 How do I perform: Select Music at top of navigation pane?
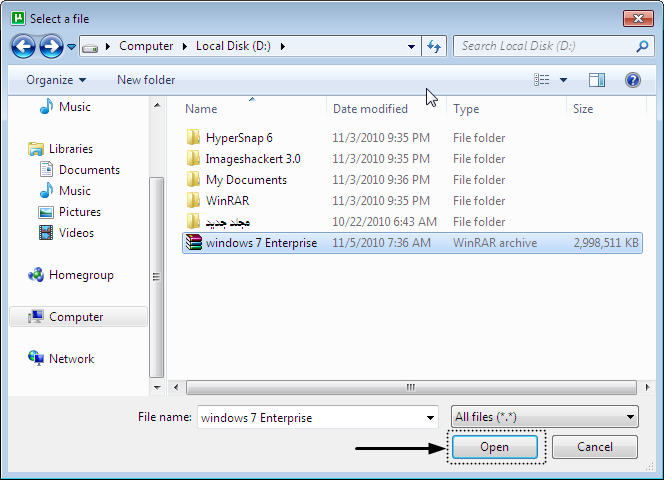tap(75, 107)
